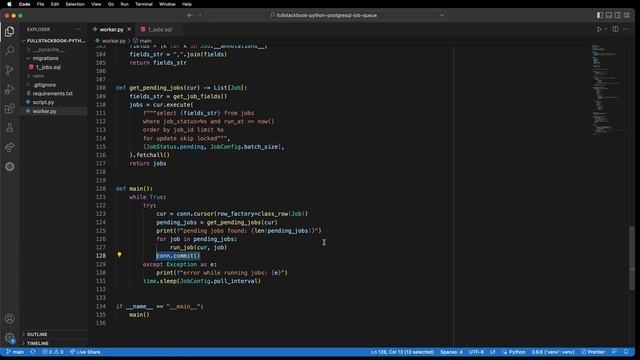Open notifications bell in status bar
This screenshot has height=360, width=640.
626,352
